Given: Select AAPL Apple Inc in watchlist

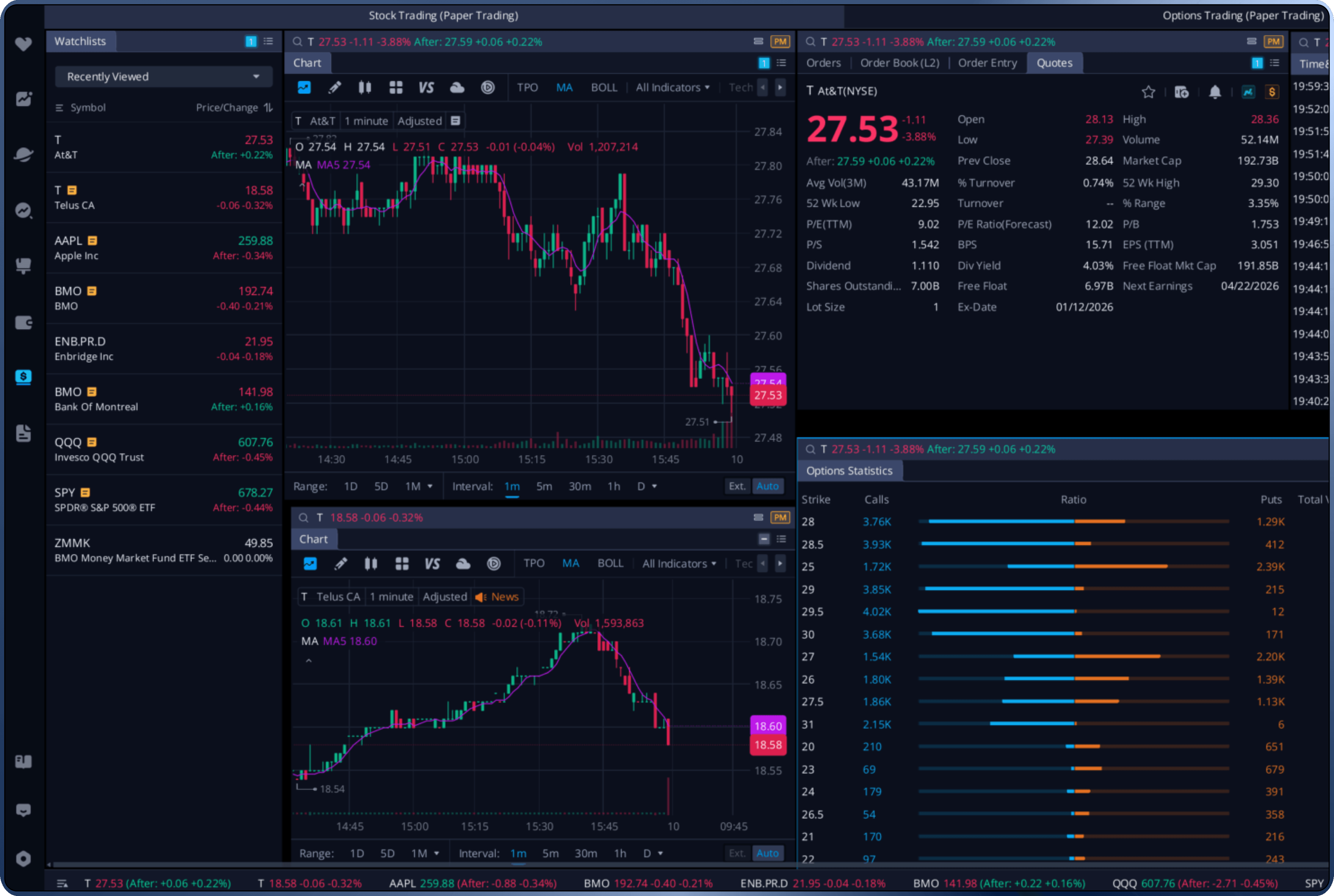Looking at the screenshot, I should [x=163, y=248].
